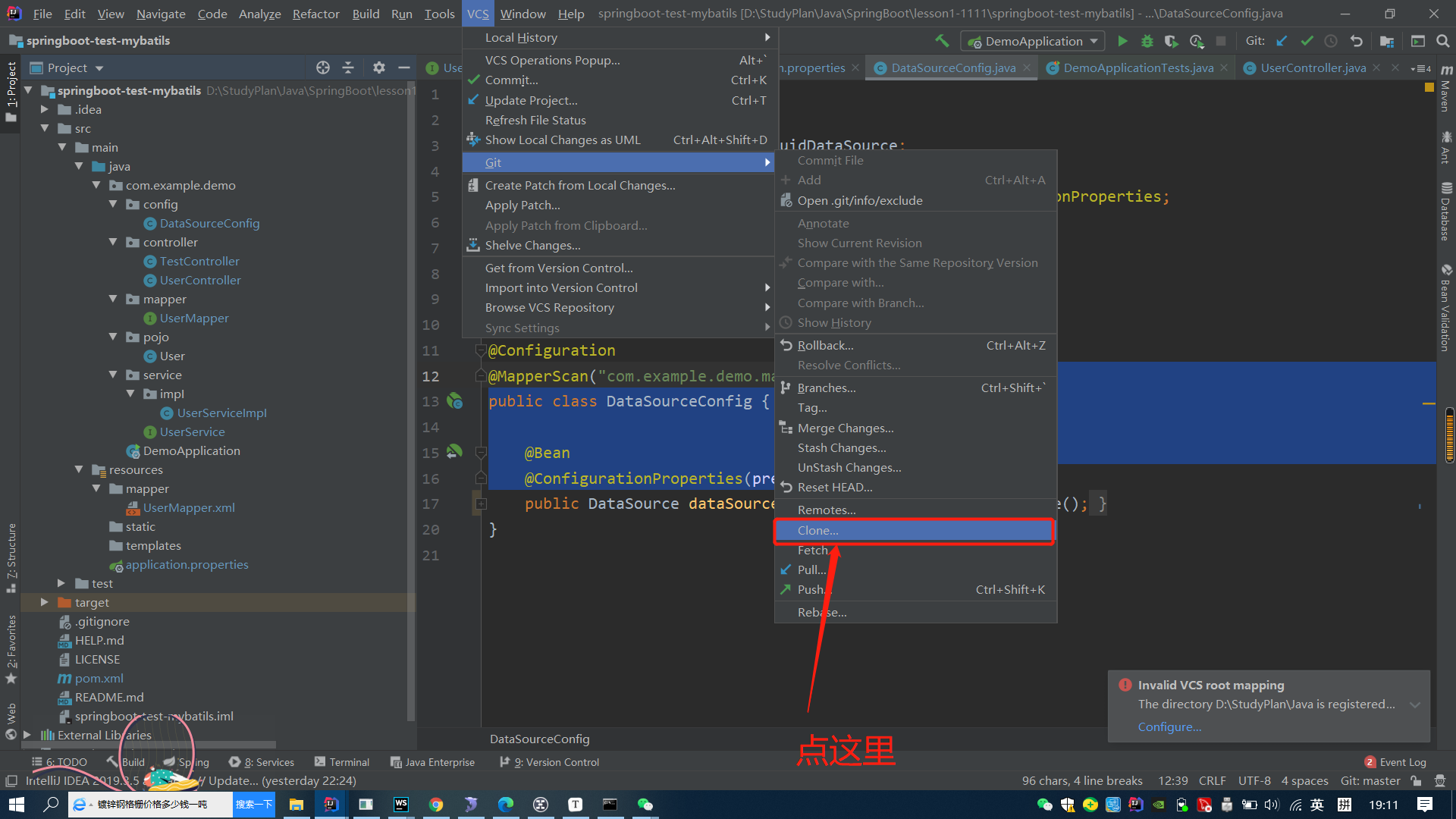Viewport: 1456px width, 819px height.
Task: Collapse all in Project panel
Action: tap(348, 67)
